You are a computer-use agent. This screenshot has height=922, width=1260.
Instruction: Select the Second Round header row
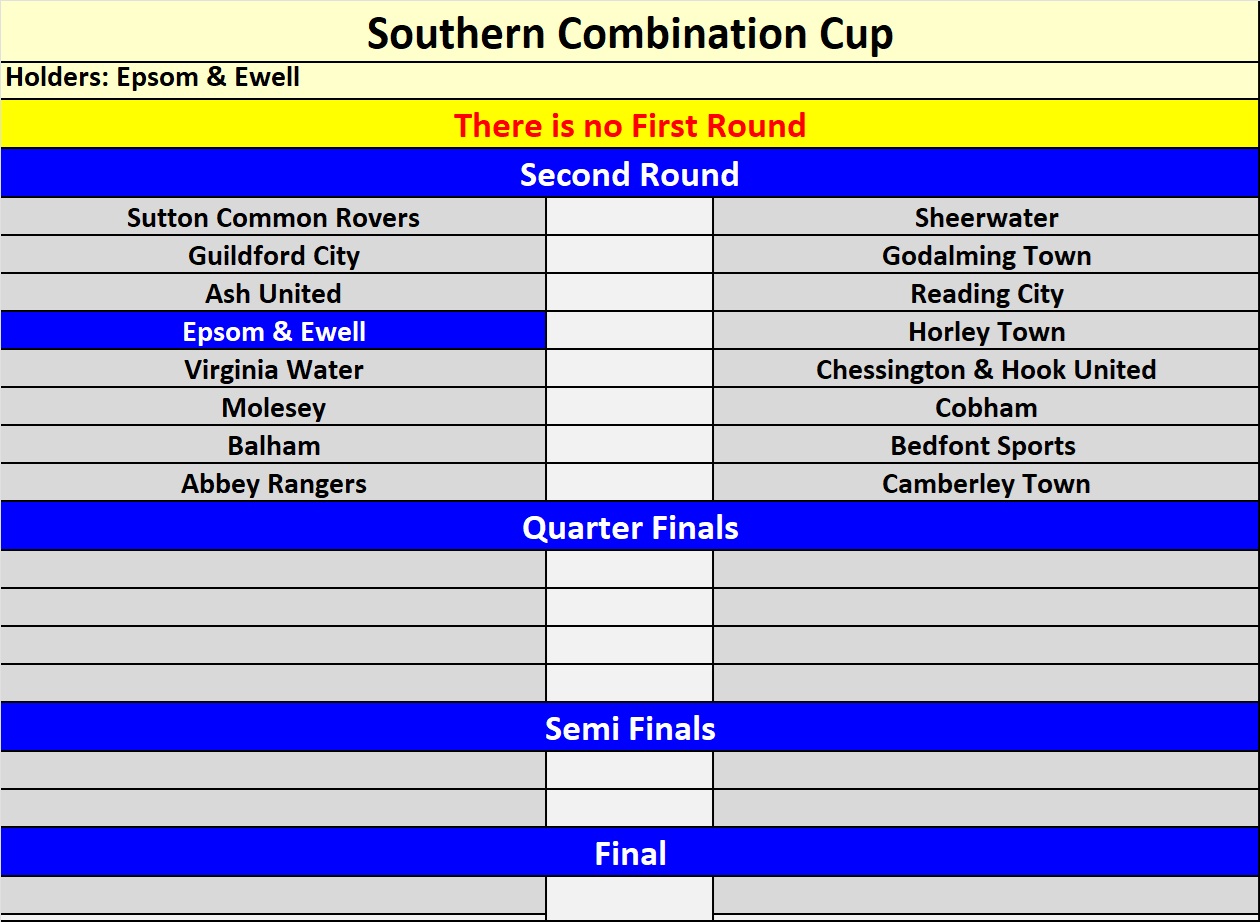pos(630,174)
